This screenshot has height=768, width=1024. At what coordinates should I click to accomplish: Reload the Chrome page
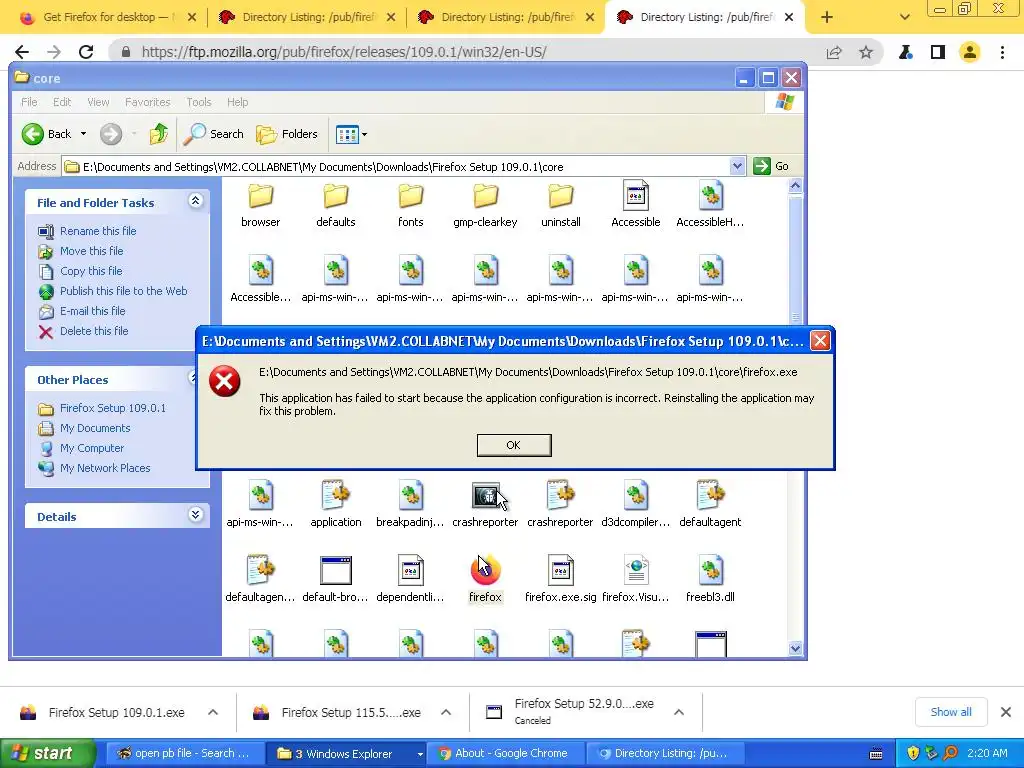pyautogui.click(x=86, y=52)
